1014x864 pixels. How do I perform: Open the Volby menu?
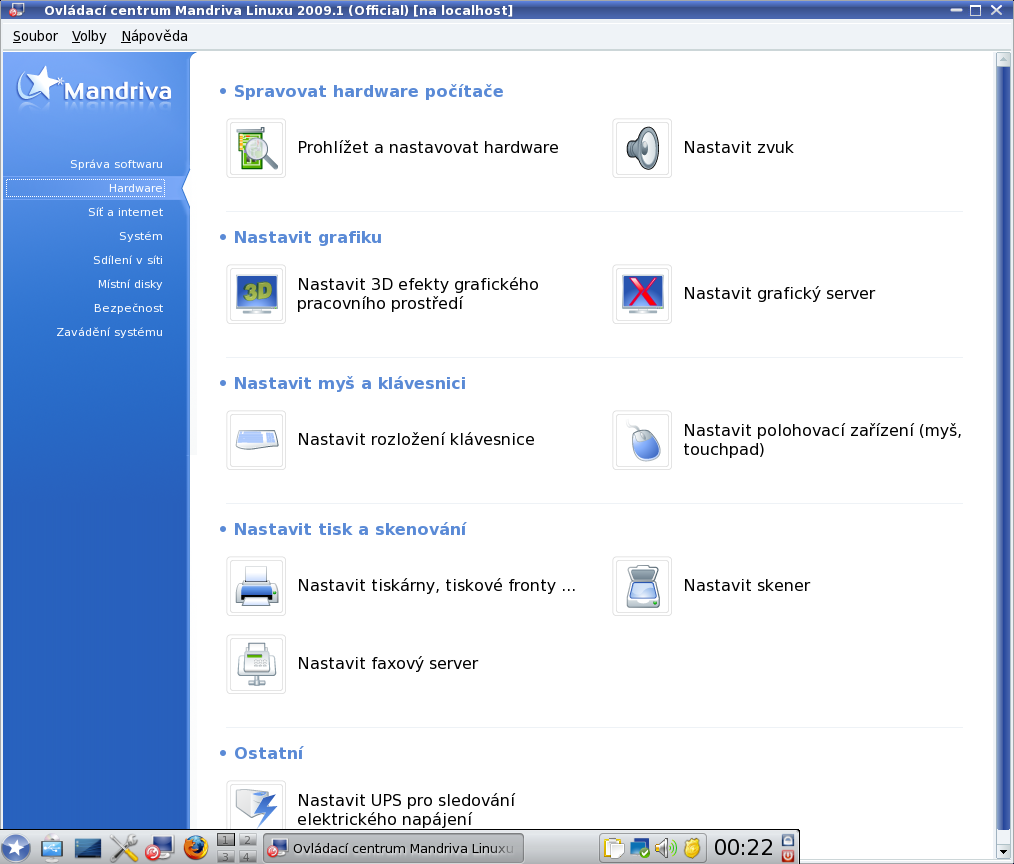point(89,36)
